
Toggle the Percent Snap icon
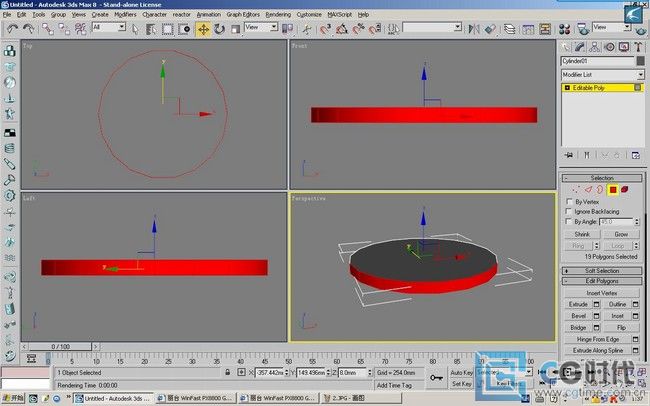(358, 29)
